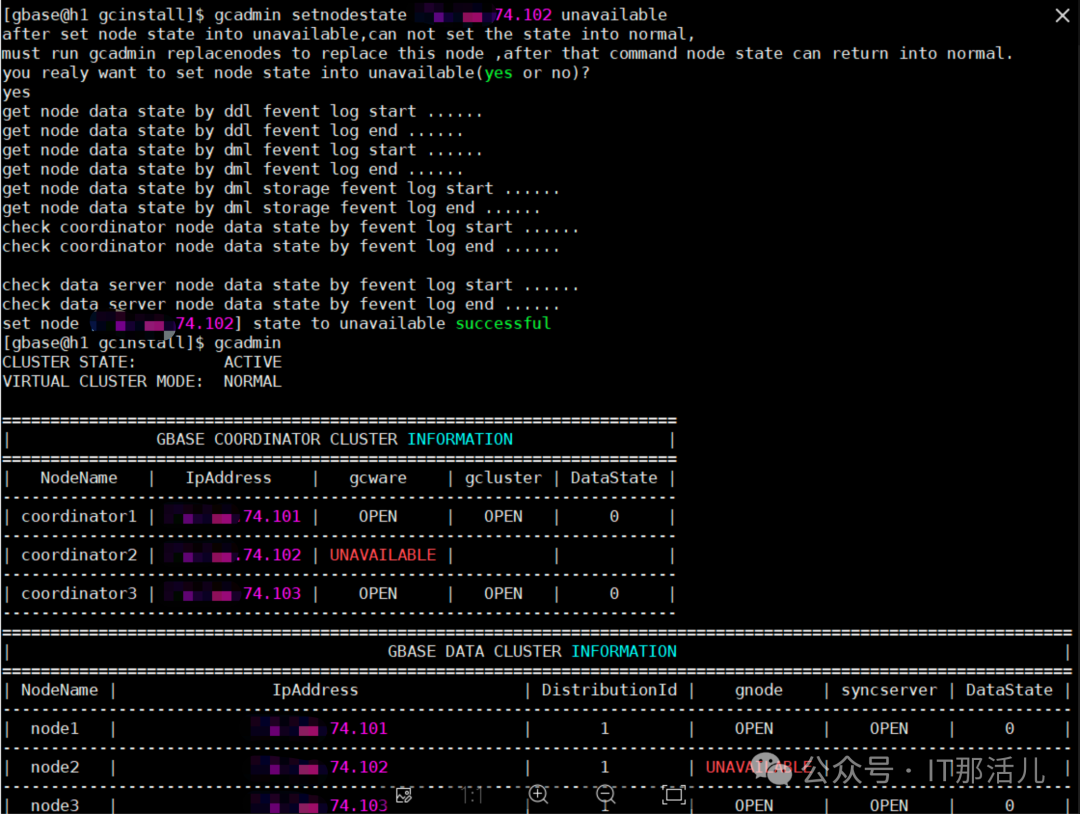Viewport: 1080px width, 814px height.
Task: Click coordinator2's IP address ending 74.102
Action: tap(233, 555)
